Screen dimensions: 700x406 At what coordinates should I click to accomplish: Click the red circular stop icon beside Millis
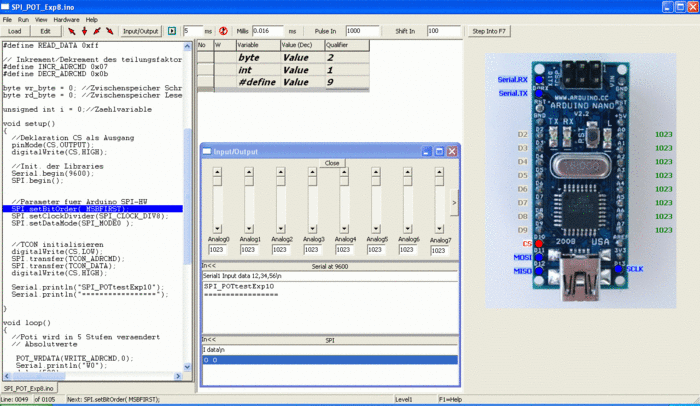pos(223,31)
